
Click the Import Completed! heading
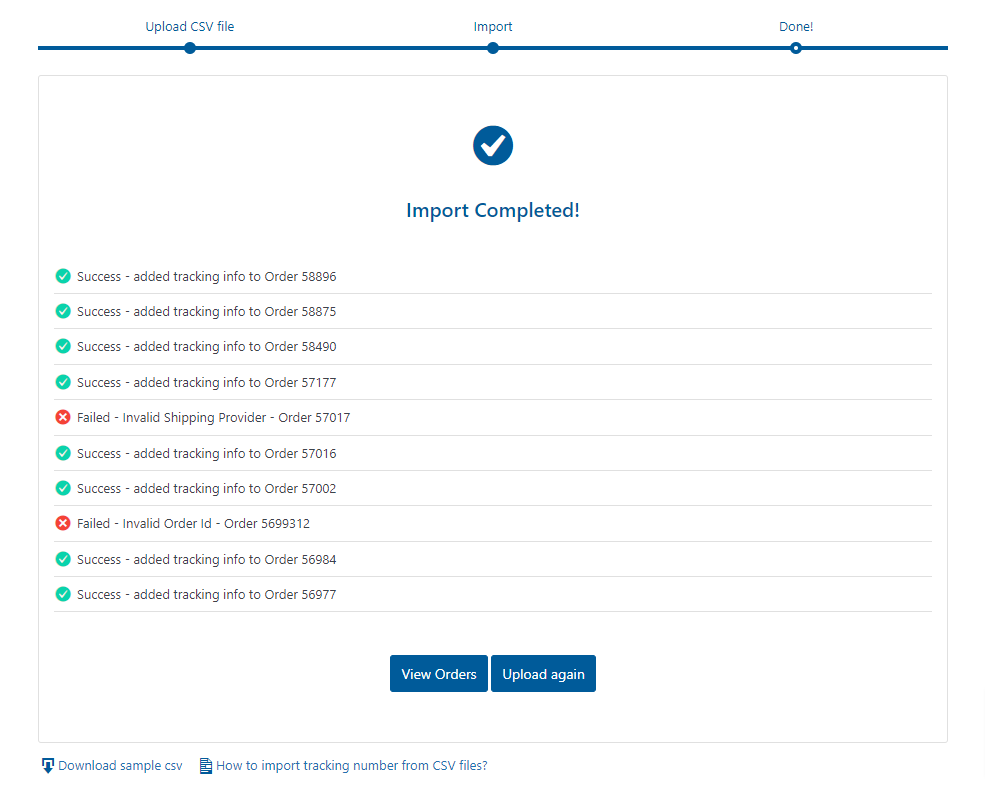(492, 210)
